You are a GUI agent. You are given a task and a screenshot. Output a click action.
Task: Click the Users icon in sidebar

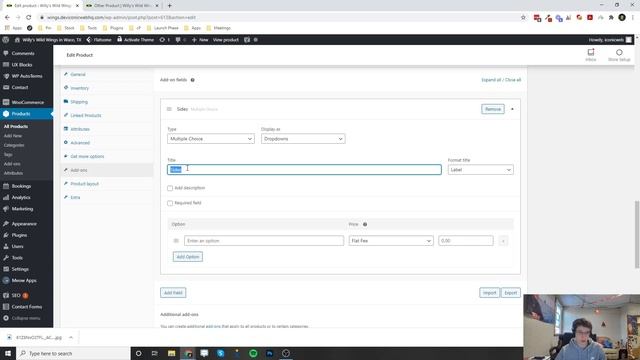click(6, 247)
